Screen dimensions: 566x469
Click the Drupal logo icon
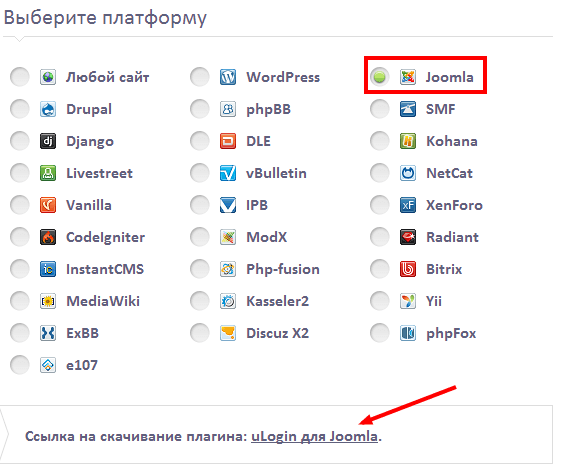tap(48, 109)
